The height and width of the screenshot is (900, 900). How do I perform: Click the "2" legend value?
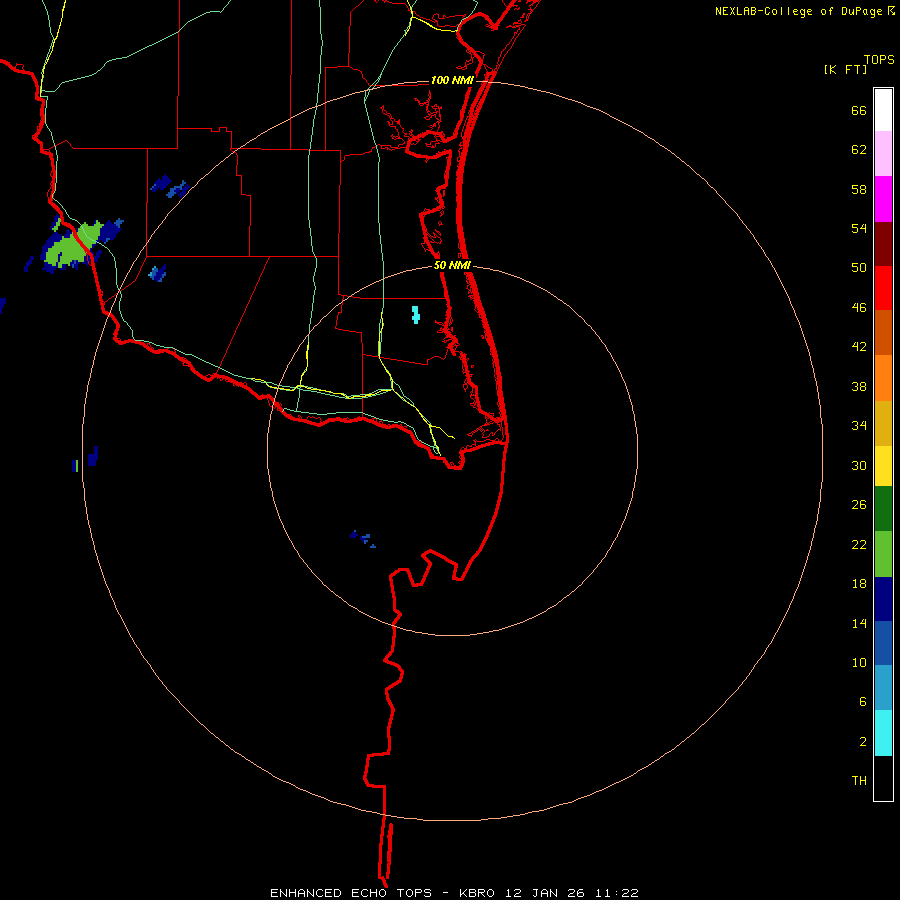click(863, 742)
